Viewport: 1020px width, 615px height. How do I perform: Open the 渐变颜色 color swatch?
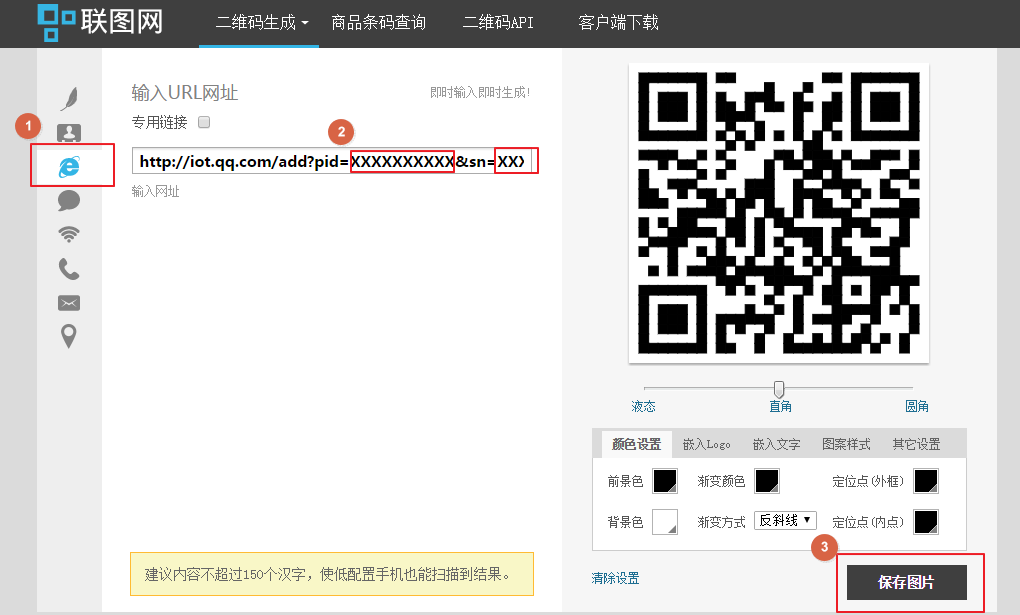(x=767, y=482)
